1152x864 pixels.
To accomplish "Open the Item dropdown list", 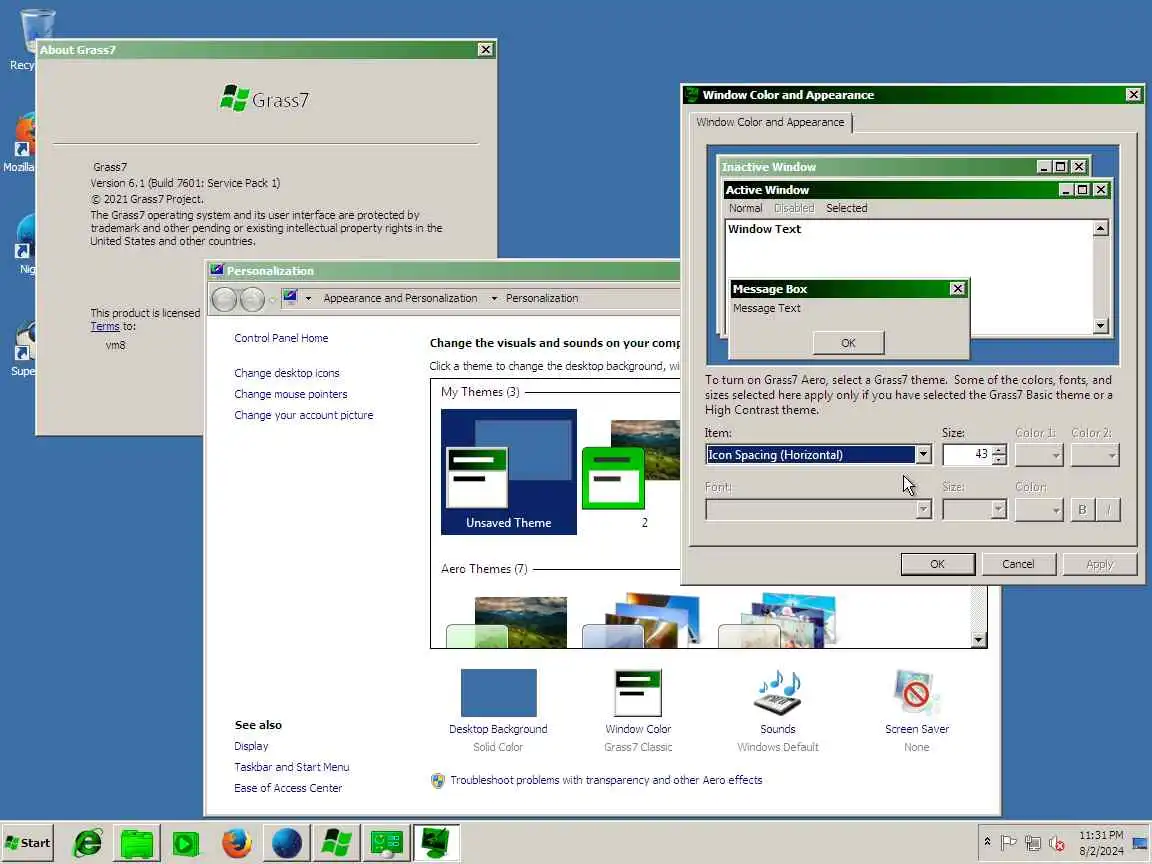I will (x=924, y=454).
